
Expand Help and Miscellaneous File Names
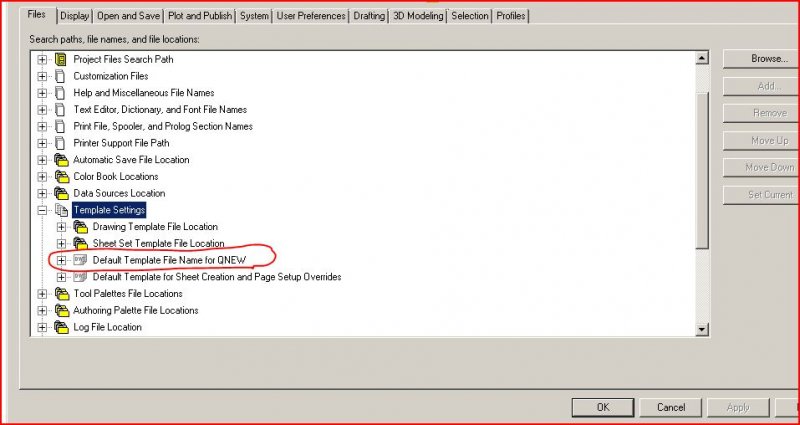click(42, 93)
